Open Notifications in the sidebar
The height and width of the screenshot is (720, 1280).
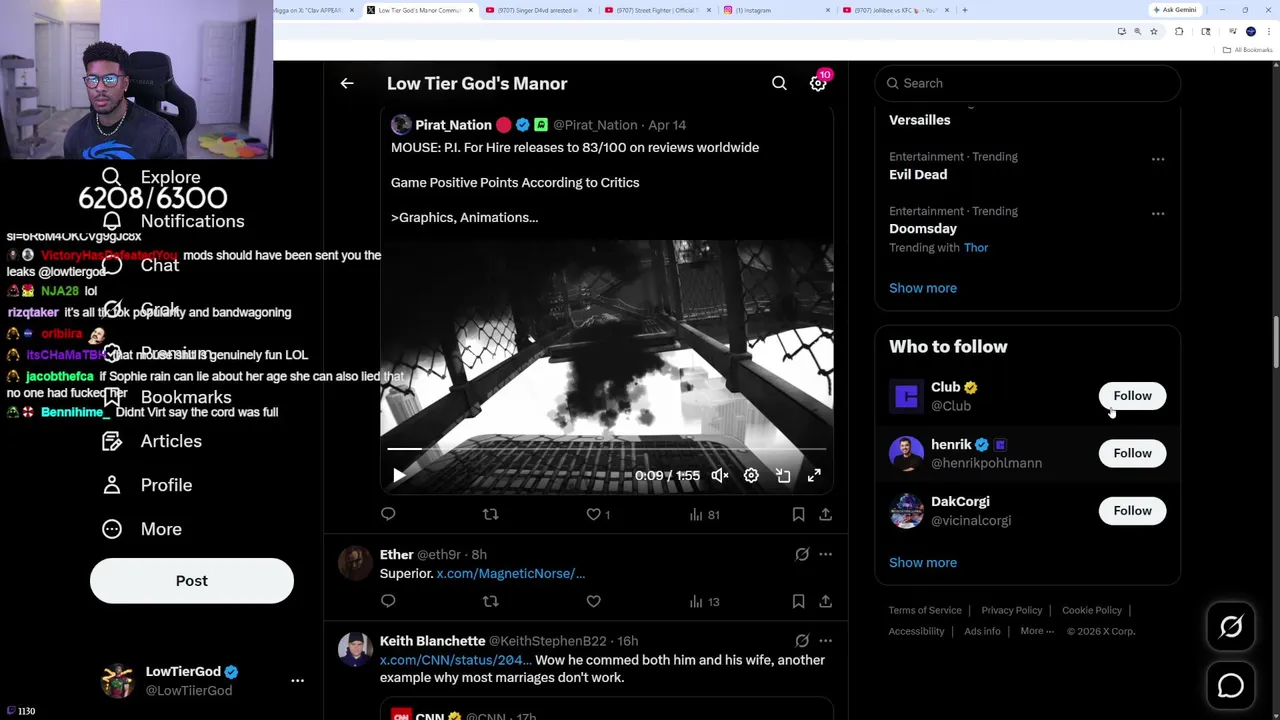tap(173, 221)
